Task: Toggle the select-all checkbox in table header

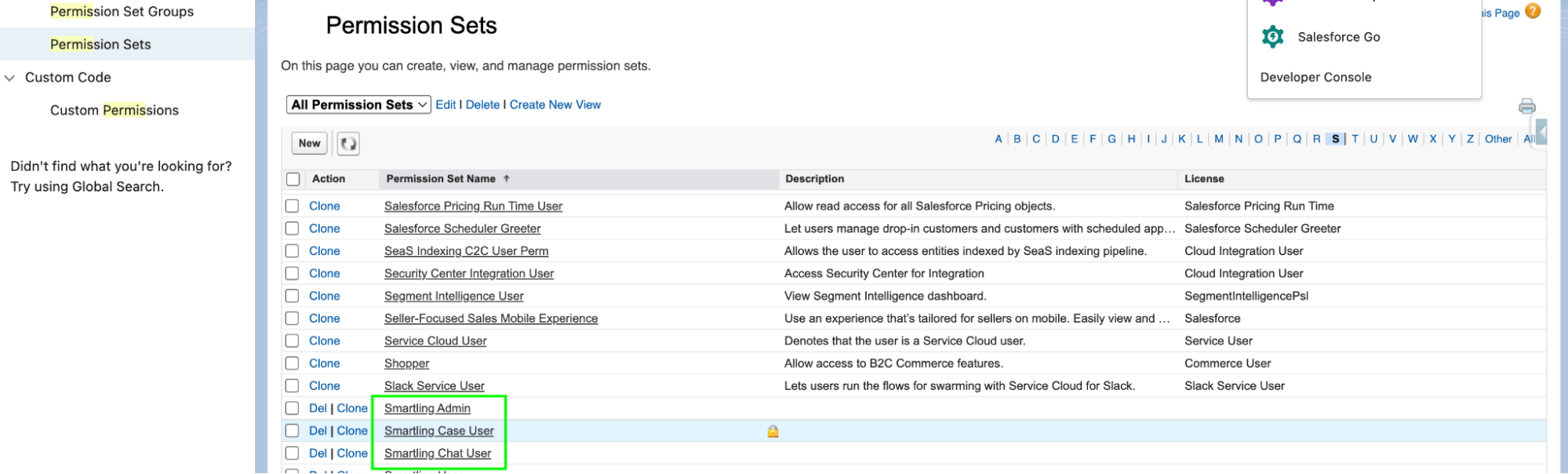Action: 293,179
